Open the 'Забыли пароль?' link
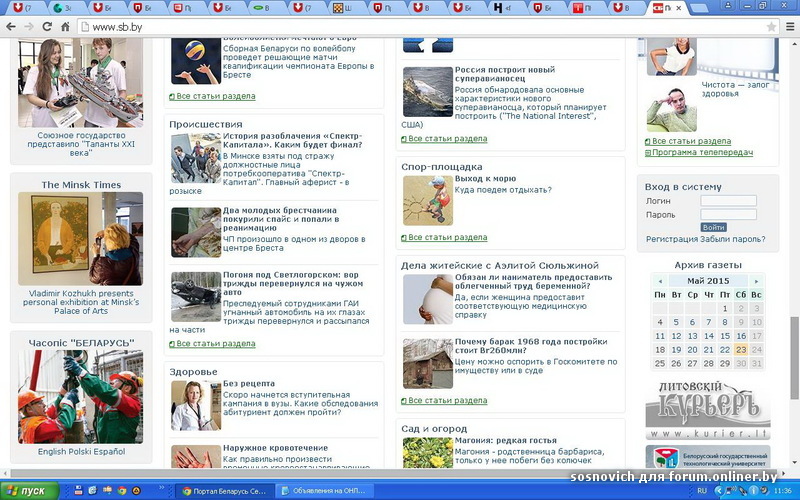Image resolution: width=800 pixels, height=500 pixels. pos(733,239)
